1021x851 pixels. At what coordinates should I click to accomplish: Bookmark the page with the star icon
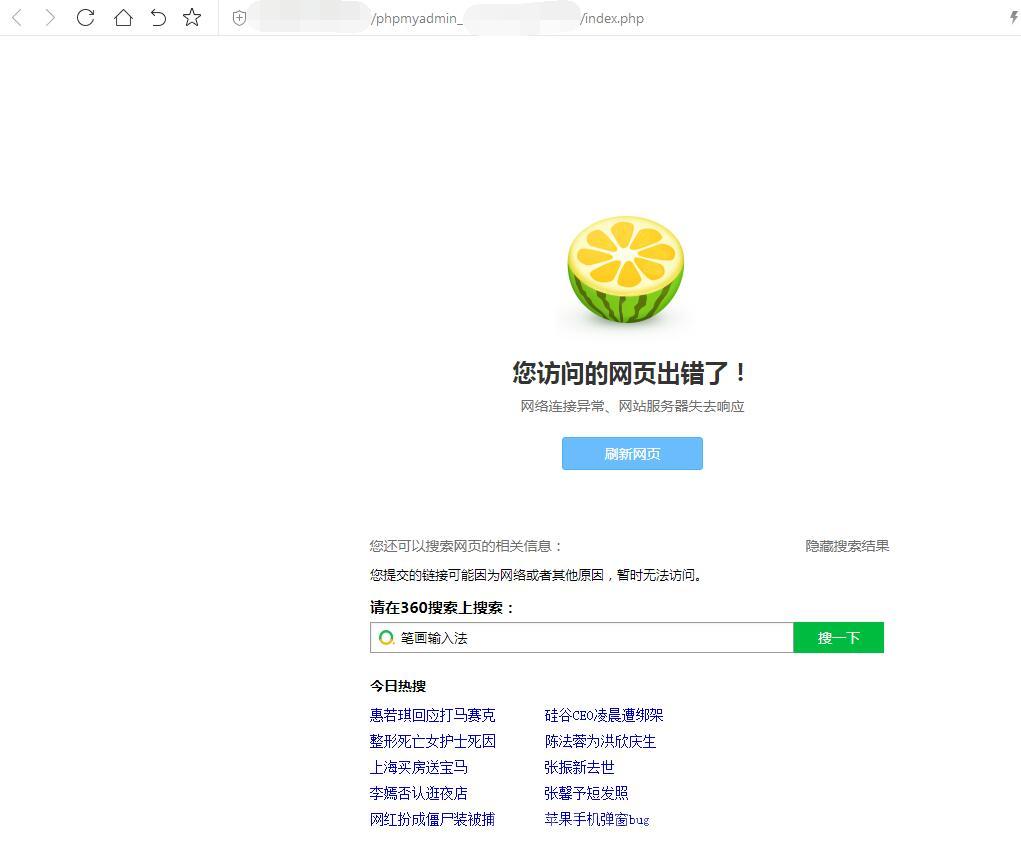(192, 18)
